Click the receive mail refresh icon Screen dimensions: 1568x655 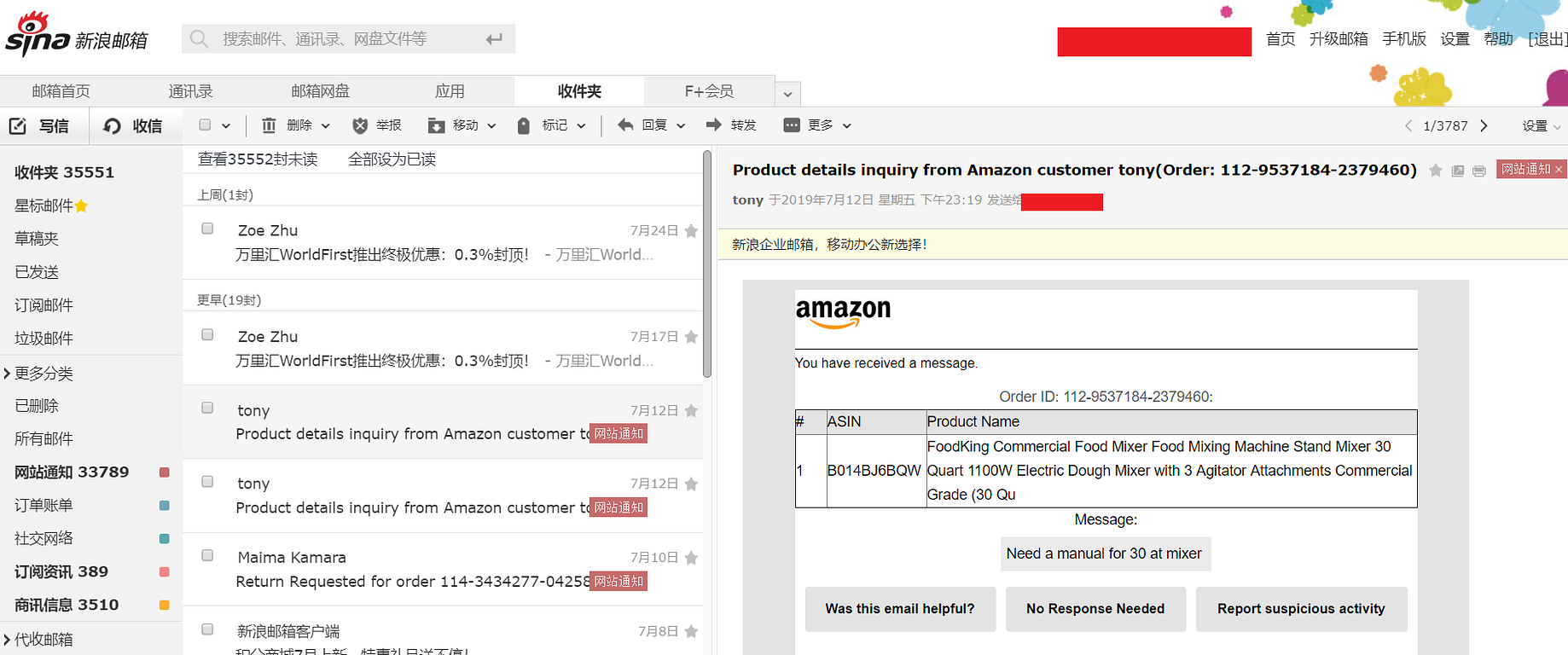pyautogui.click(x=112, y=126)
